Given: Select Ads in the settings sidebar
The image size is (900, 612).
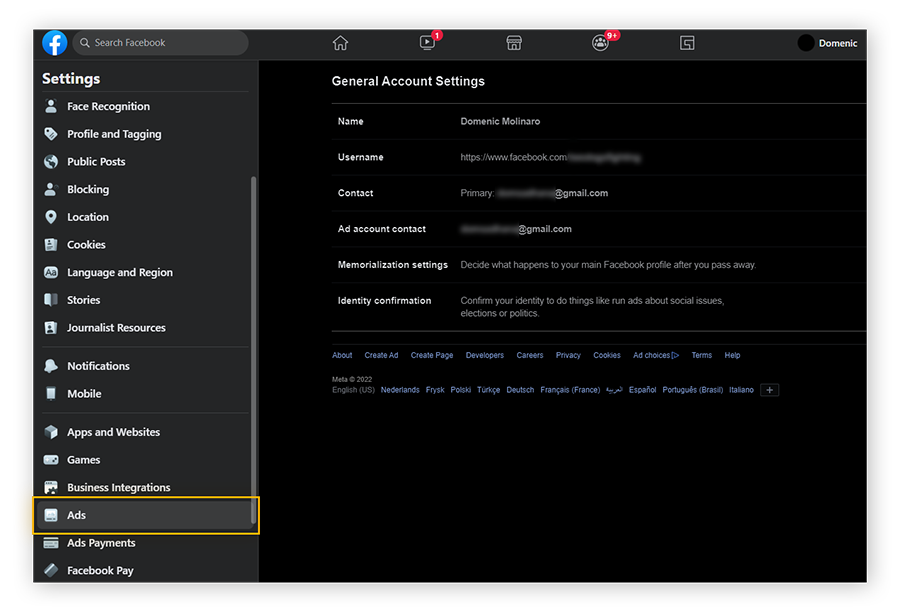Looking at the screenshot, I should (x=146, y=515).
